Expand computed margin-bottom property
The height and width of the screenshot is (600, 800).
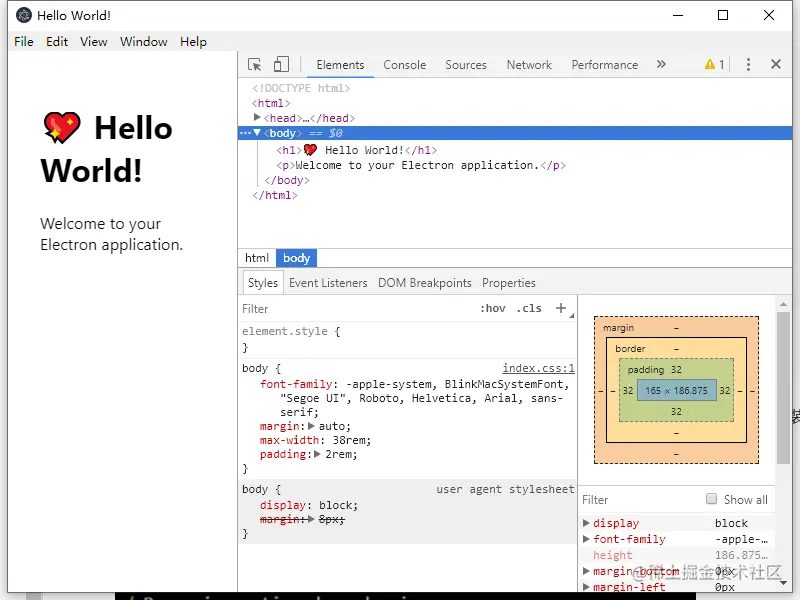[586, 571]
